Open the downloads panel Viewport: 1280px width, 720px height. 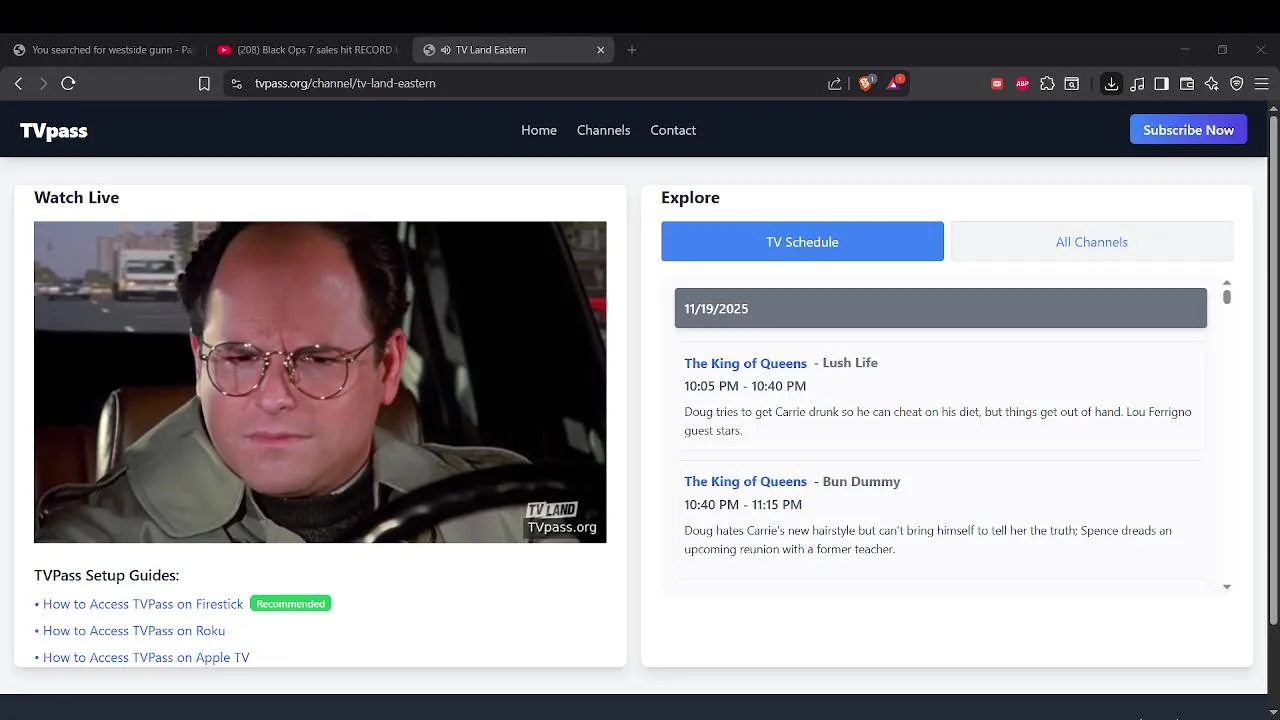coord(1111,84)
